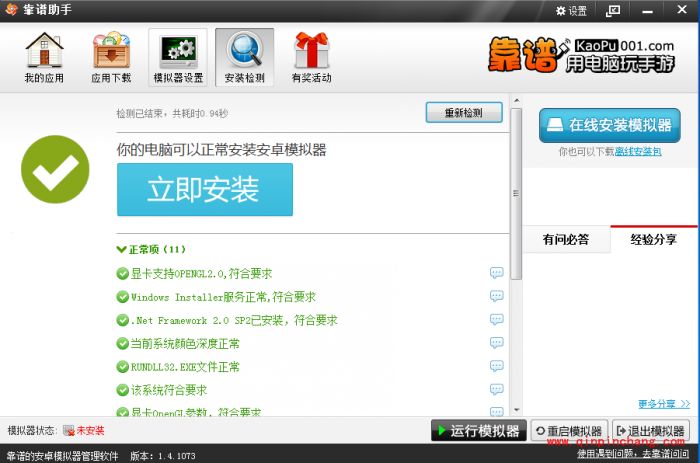Click 在线安装模拟器 button
Image resolution: width=700 pixels, height=463 pixels.
[609, 126]
